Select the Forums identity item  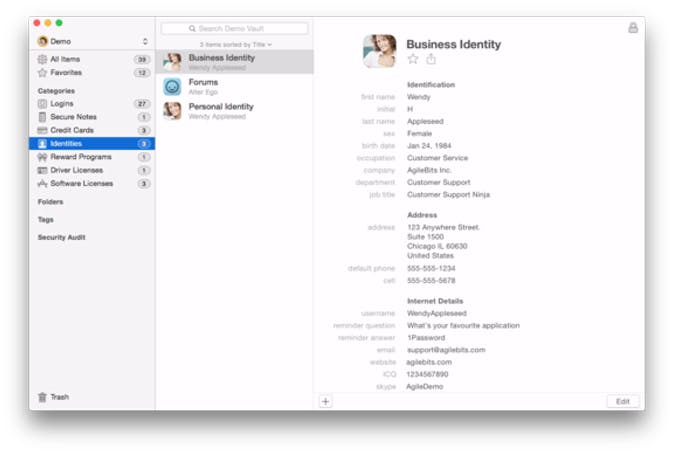pyautogui.click(x=235, y=86)
